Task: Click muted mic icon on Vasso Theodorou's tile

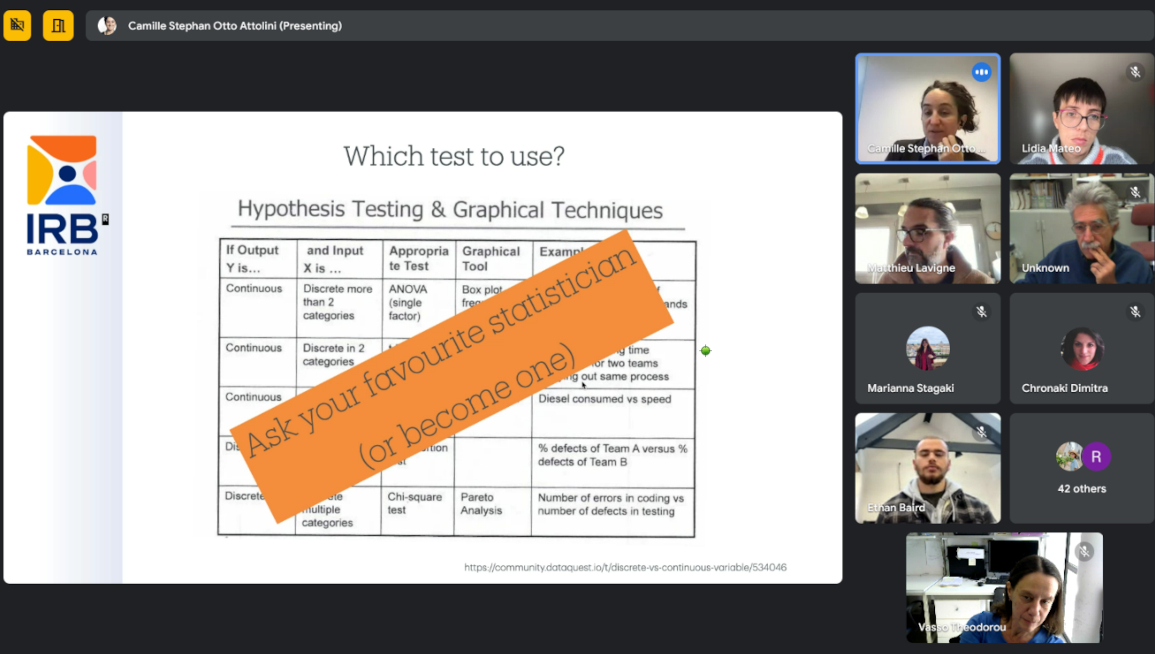Action: [1084, 551]
